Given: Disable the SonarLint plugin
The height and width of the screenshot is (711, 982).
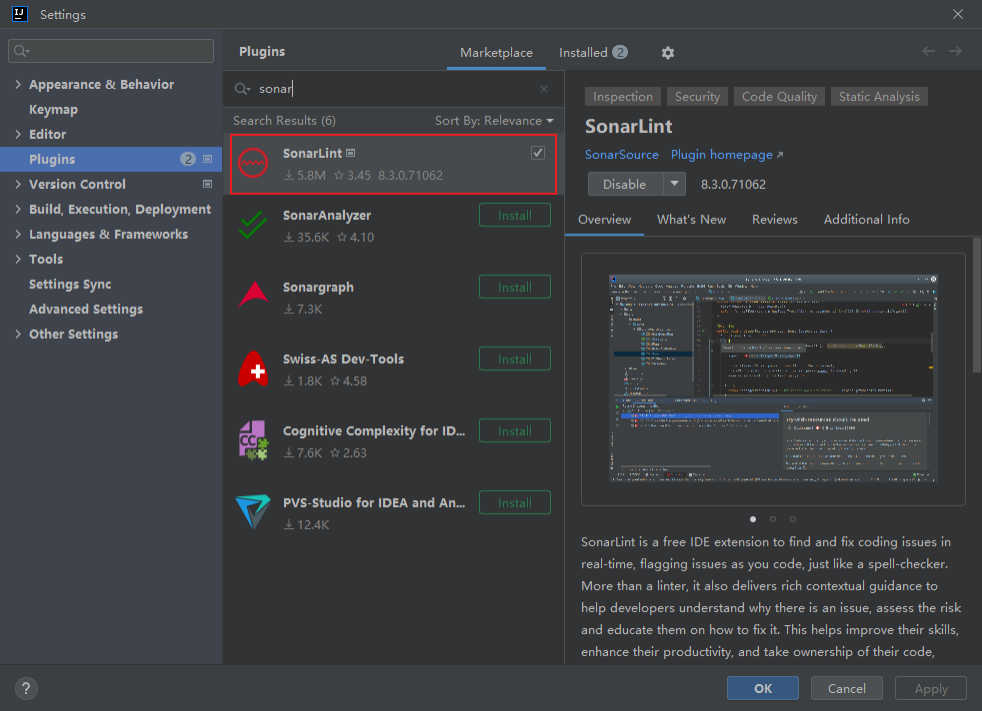Looking at the screenshot, I should [625, 184].
